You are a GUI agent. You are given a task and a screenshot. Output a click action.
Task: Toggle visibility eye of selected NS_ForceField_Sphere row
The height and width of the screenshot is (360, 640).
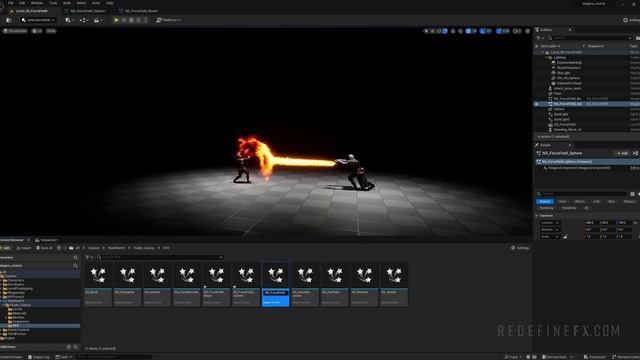(x=537, y=104)
